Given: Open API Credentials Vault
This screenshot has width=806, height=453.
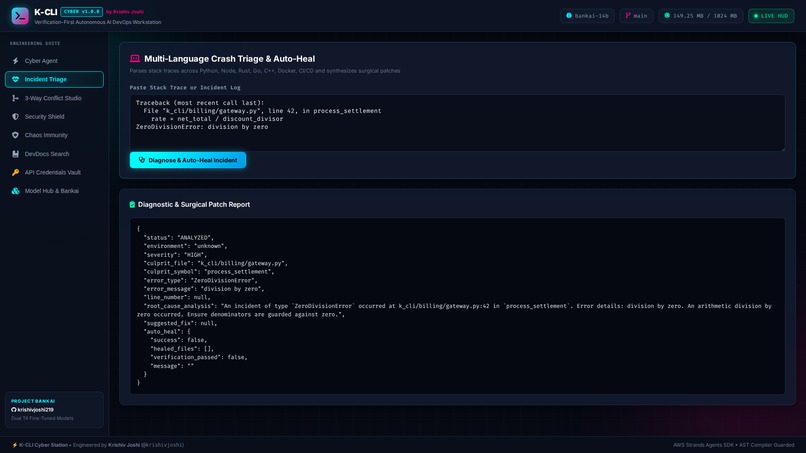Looking at the screenshot, I should click(x=54, y=172).
